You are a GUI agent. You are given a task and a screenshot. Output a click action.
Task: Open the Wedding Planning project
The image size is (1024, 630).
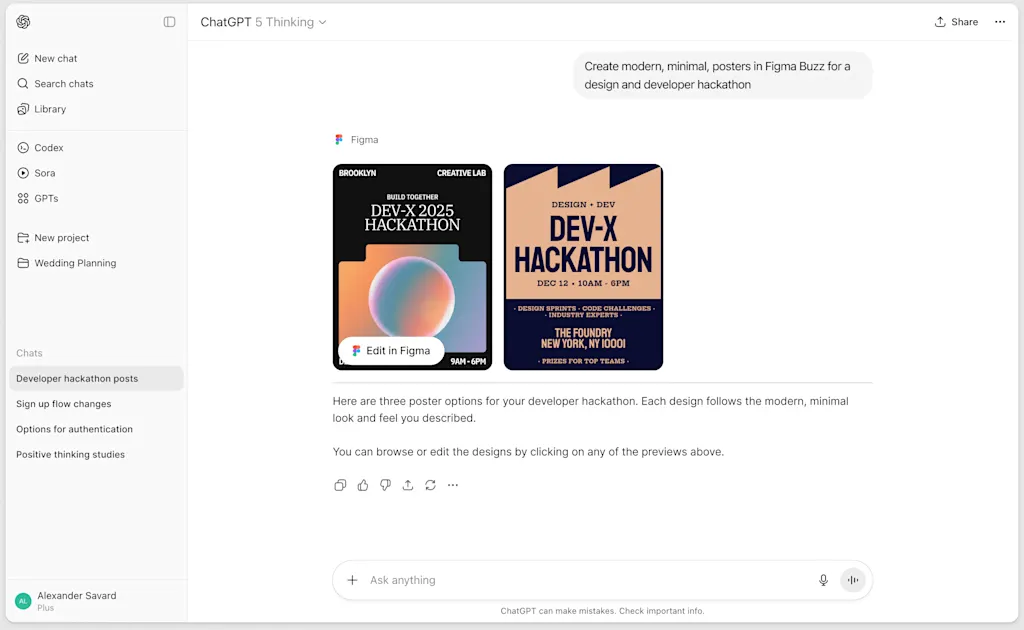pos(74,263)
